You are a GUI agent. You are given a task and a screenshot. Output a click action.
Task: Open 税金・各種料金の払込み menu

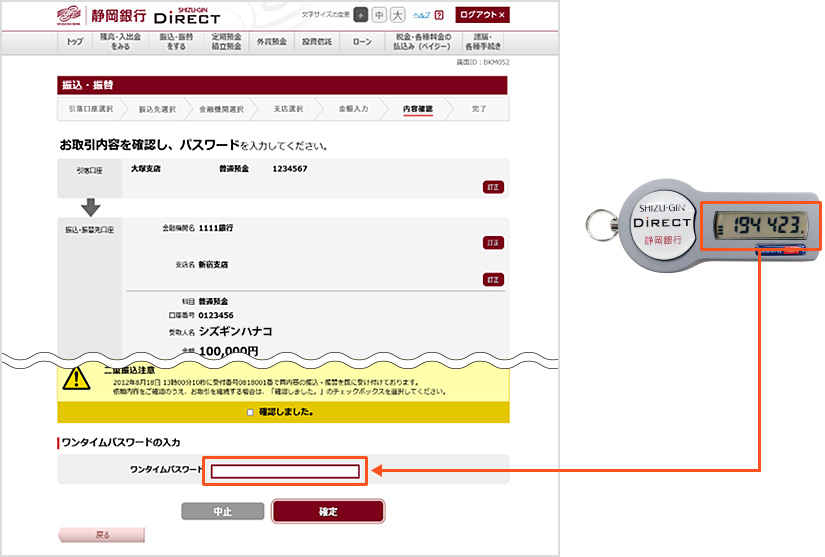[423, 42]
